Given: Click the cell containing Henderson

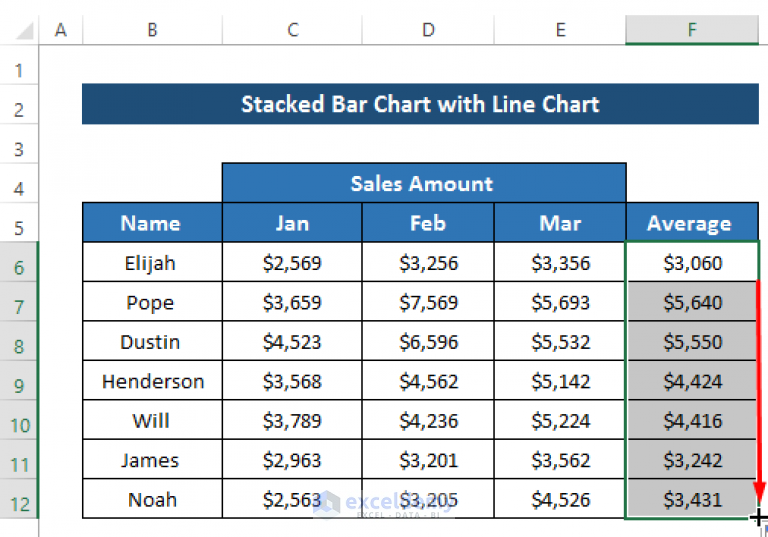Looking at the screenshot, I should point(152,381).
